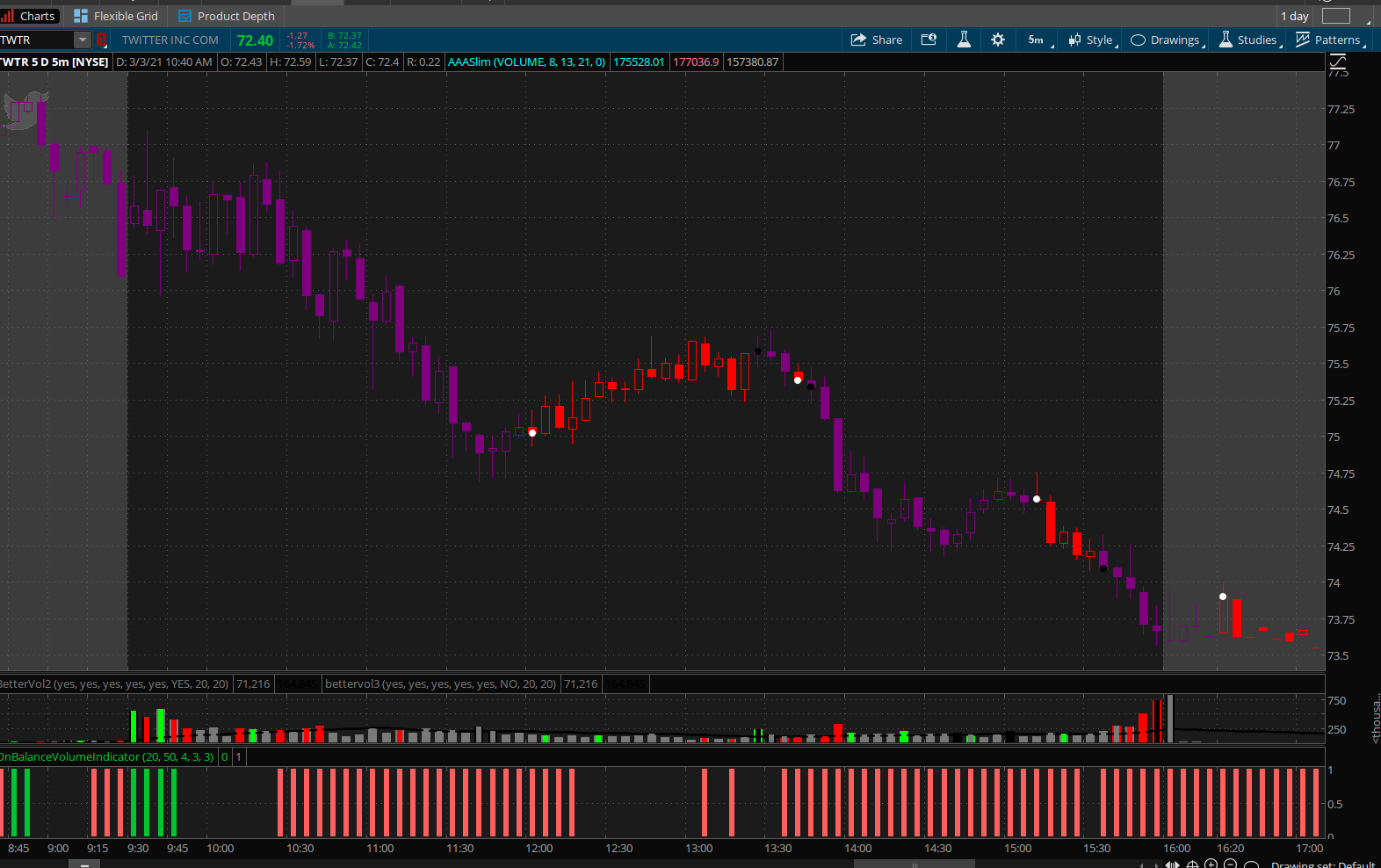Click the pan left-right arrows icon
This screenshot has height=868, width=1381.
(1172, 864)
